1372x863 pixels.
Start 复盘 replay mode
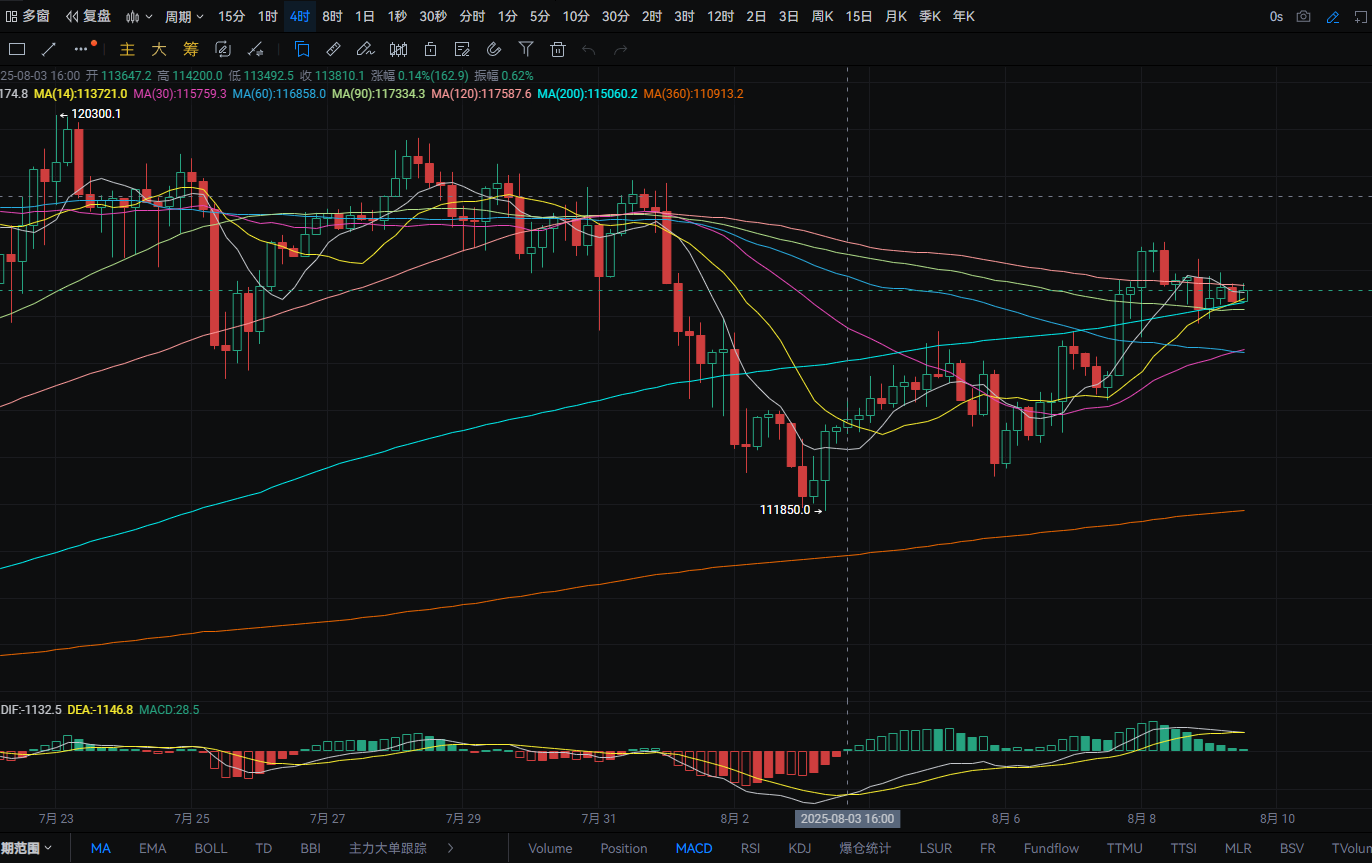(88, 16)
